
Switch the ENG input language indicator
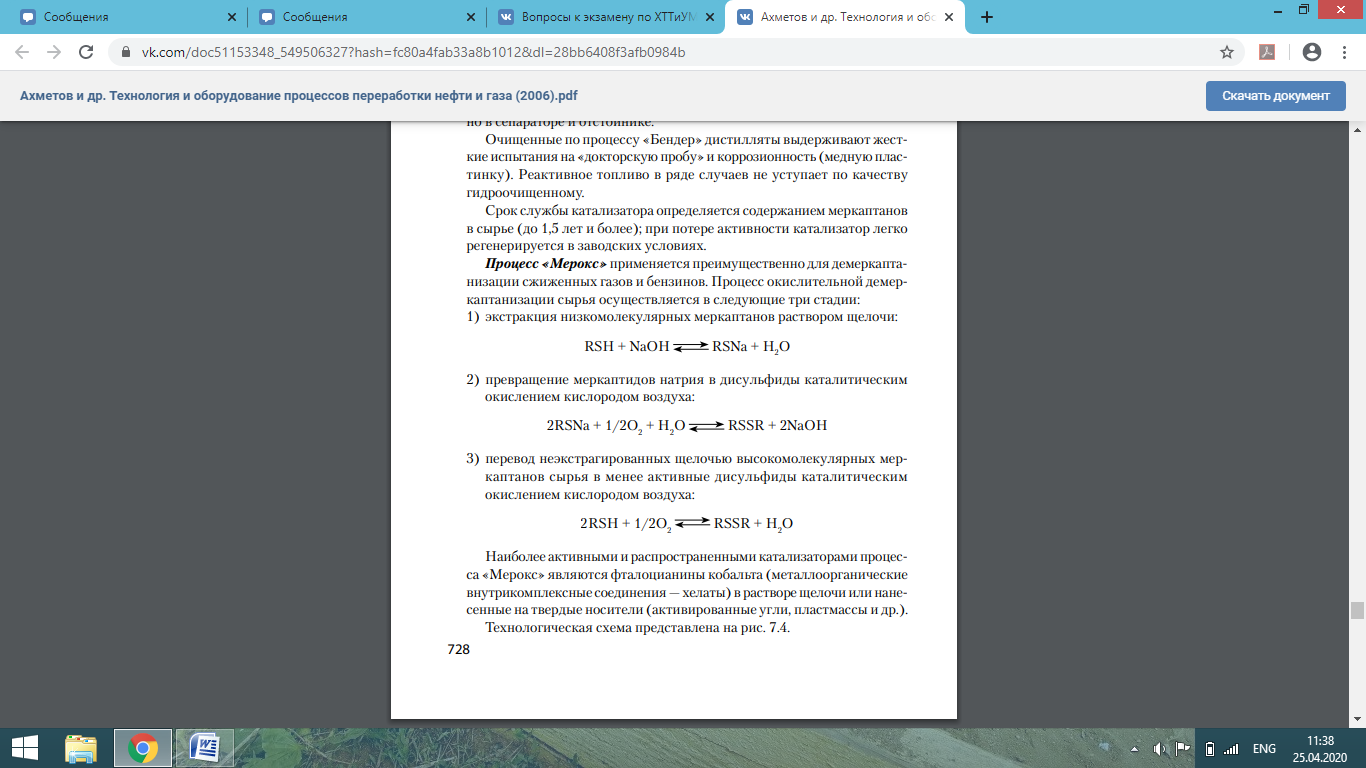[1264, 748]
